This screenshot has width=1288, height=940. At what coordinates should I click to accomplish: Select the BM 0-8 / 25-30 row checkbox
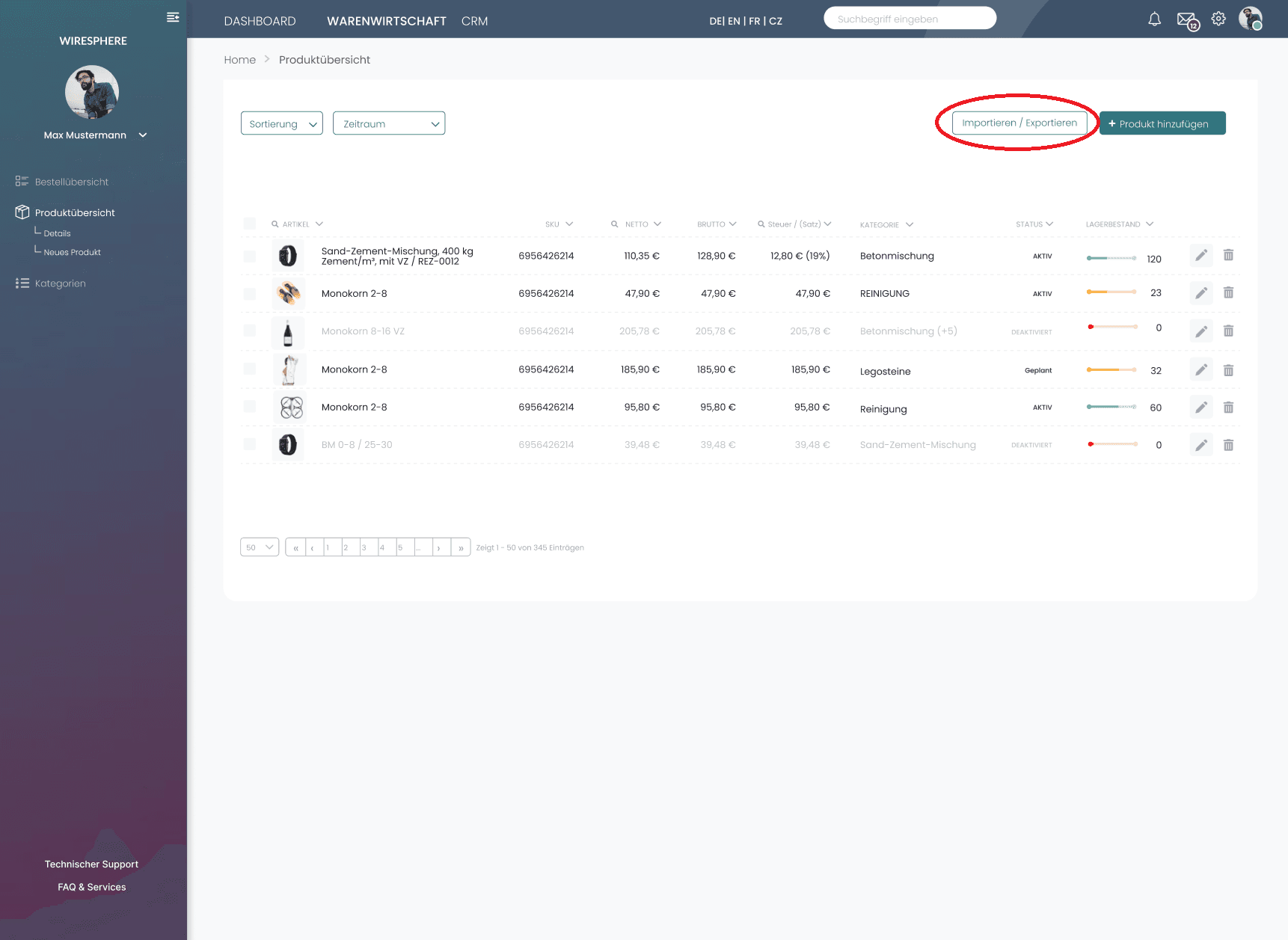point(250,445)
